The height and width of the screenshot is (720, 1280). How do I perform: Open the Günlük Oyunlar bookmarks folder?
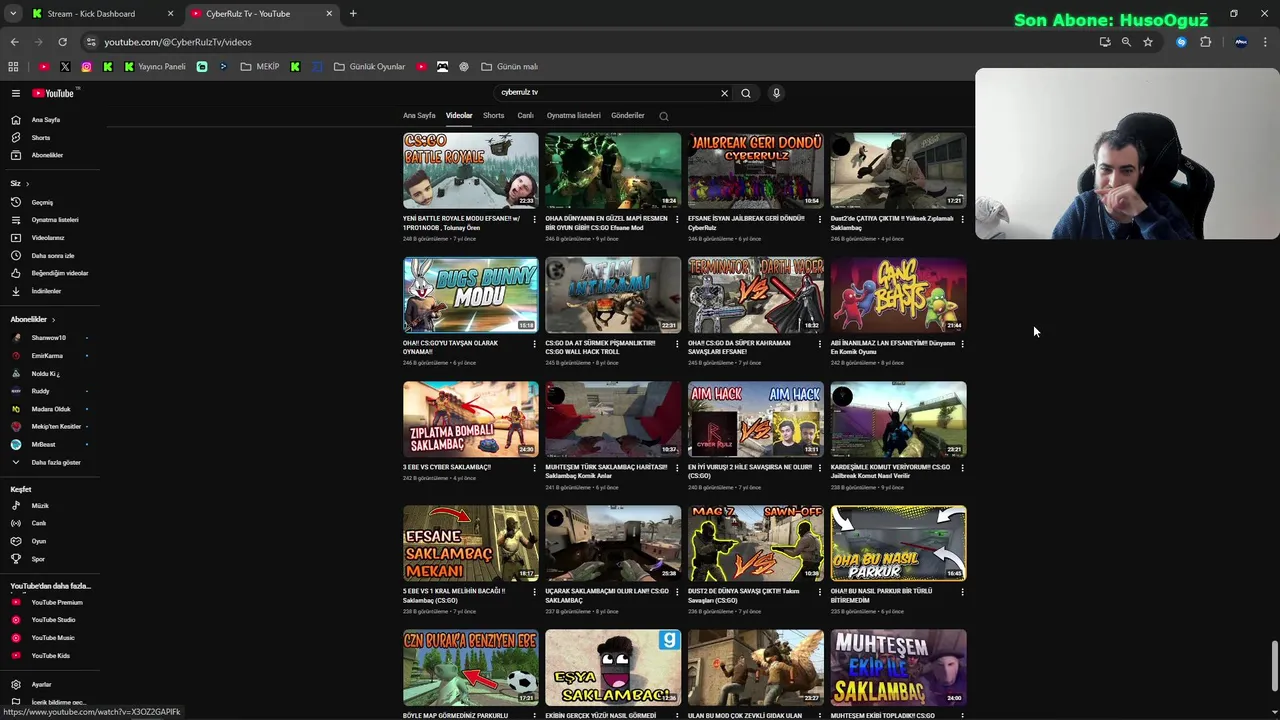pos(369,67)
